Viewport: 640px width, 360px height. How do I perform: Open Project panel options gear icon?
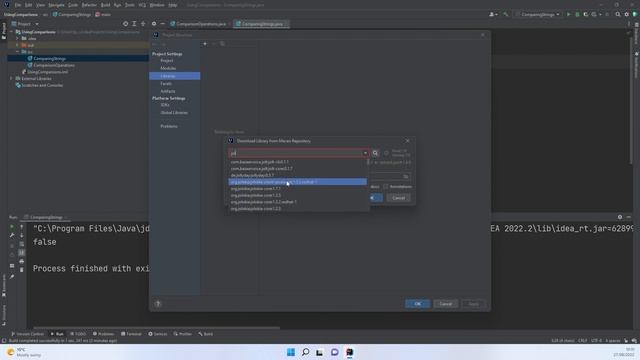tap(154, 24)
